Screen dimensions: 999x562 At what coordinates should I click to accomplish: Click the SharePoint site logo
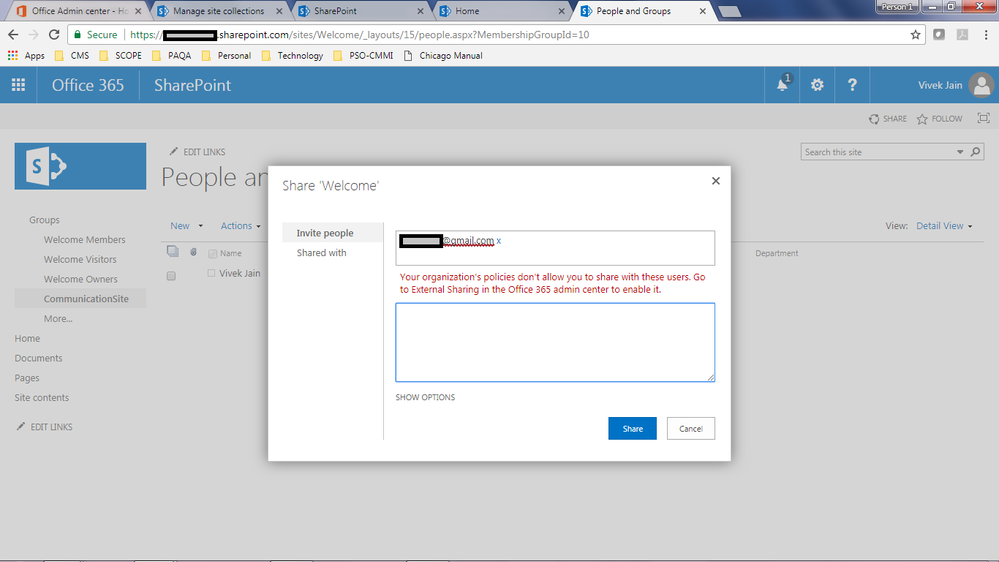tap(80, 166)
